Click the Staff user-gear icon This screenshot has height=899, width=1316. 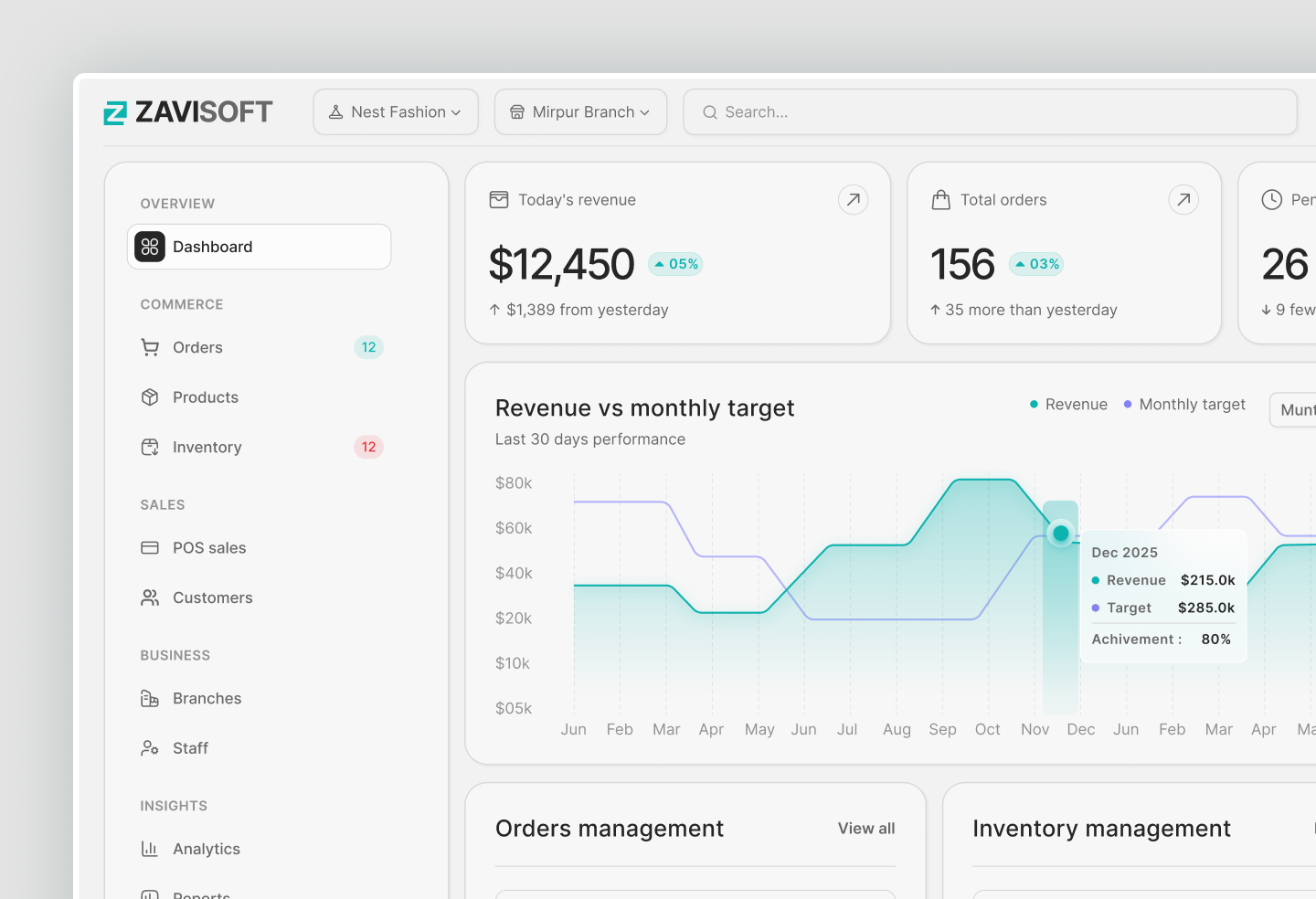coord(150,748)
